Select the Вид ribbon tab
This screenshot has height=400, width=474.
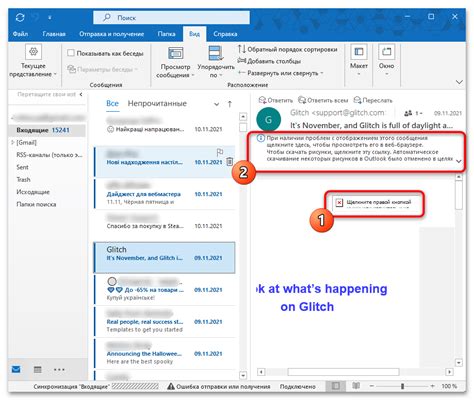click(194, 34)
